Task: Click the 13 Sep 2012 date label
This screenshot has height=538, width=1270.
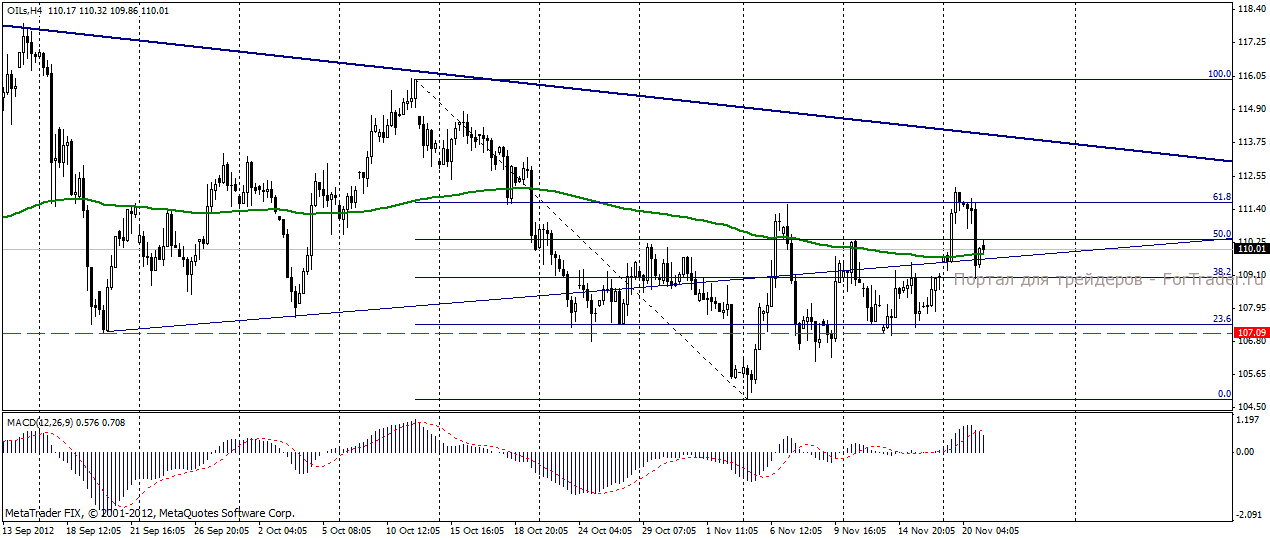Action: 28,530
